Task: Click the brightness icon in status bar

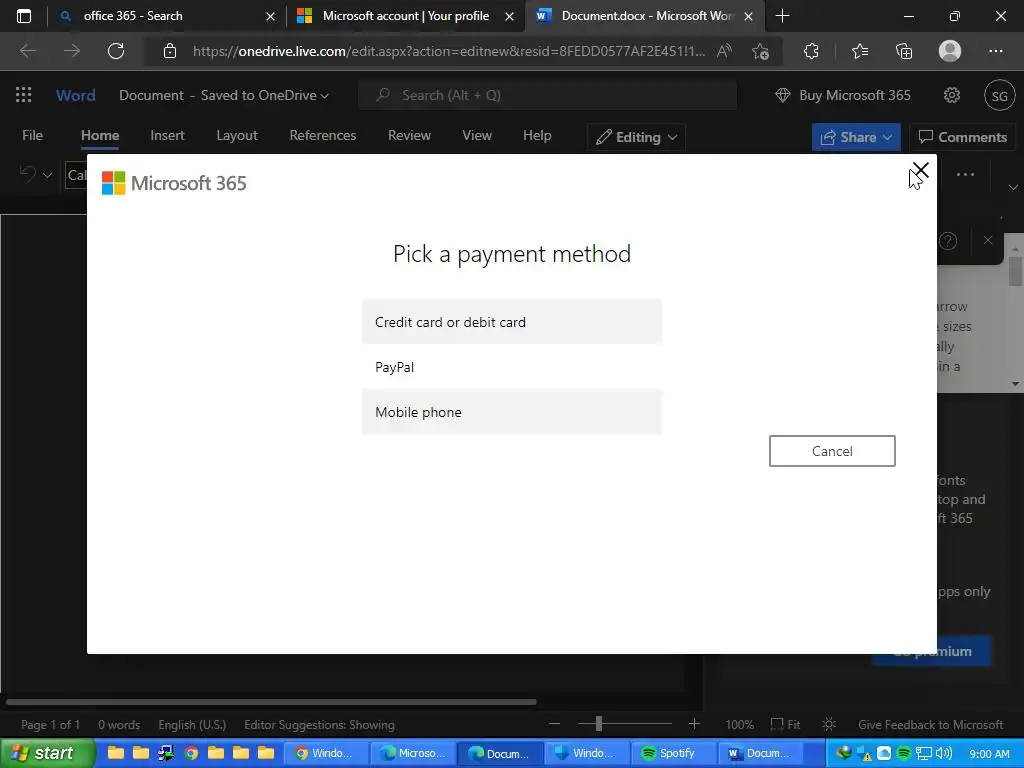Action: coord(829,724)
